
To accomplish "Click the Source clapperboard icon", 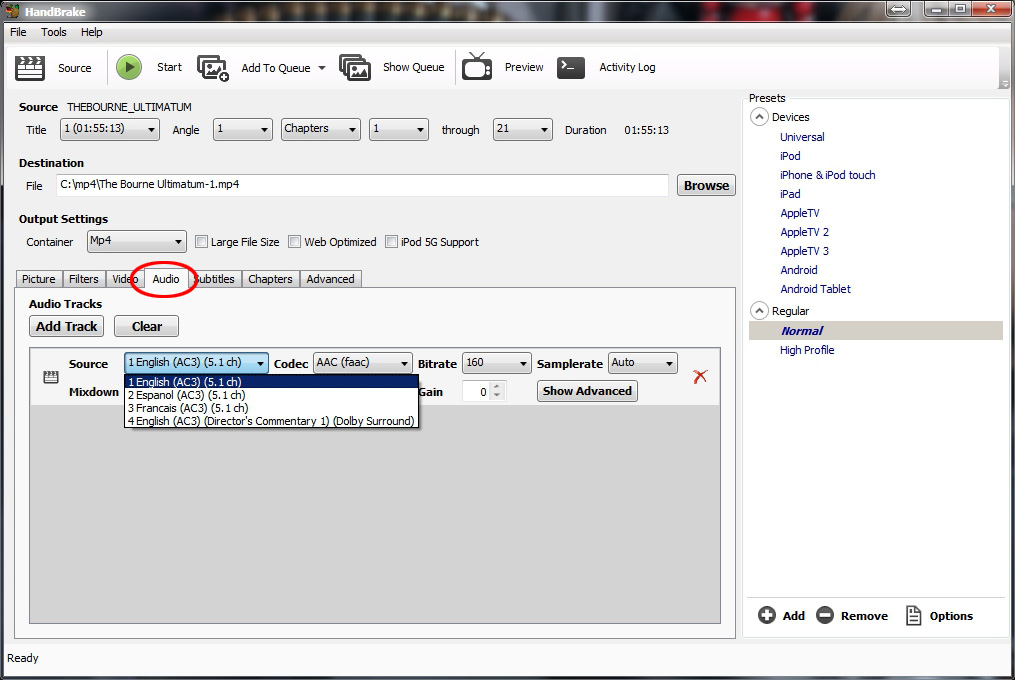I will point(30,67).
